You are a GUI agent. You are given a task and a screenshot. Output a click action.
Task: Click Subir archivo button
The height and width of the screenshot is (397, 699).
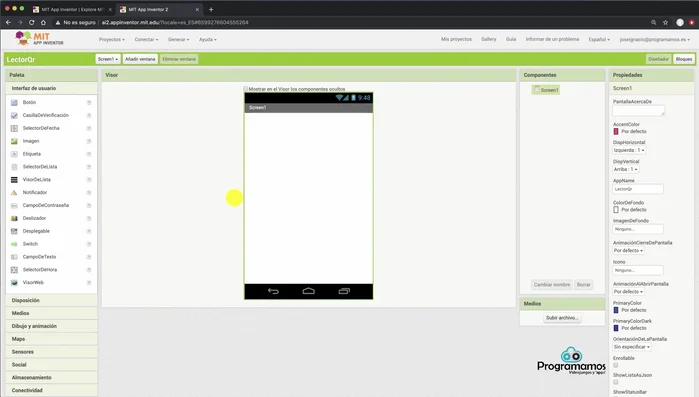pyautogui.click(x=562, y=318)
